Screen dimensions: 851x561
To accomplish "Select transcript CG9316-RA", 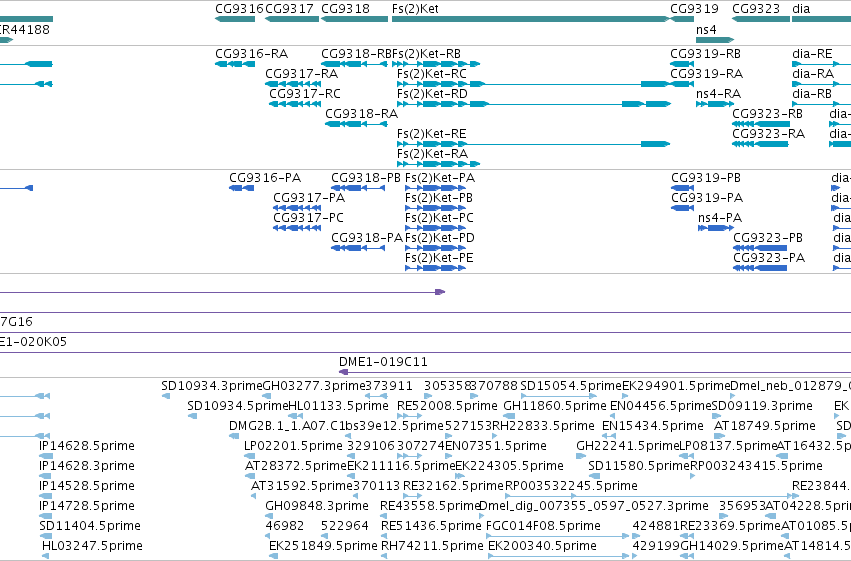I will click(x=235, y=64).
